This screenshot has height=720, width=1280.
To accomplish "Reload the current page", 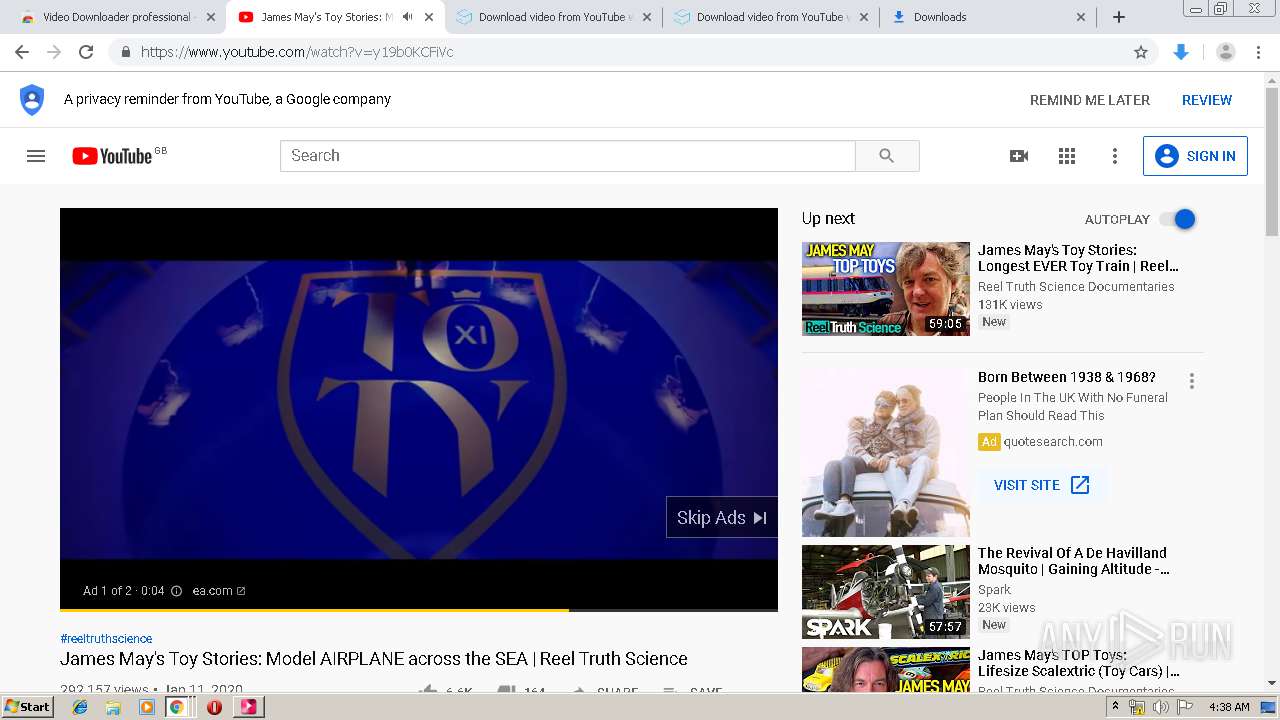I will coord(86,52).
